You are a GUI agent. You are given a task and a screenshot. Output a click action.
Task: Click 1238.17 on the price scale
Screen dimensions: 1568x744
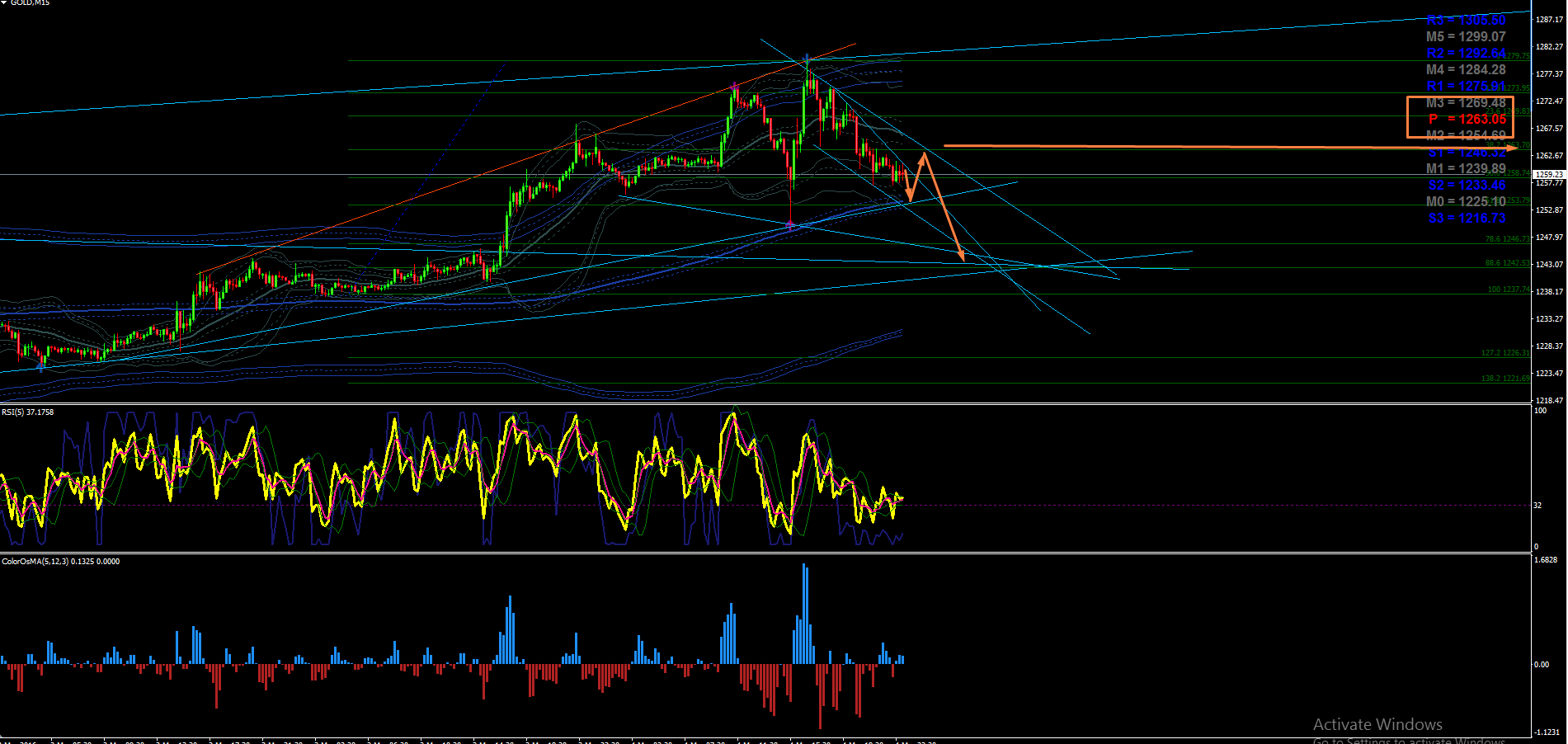point(1550,291)
